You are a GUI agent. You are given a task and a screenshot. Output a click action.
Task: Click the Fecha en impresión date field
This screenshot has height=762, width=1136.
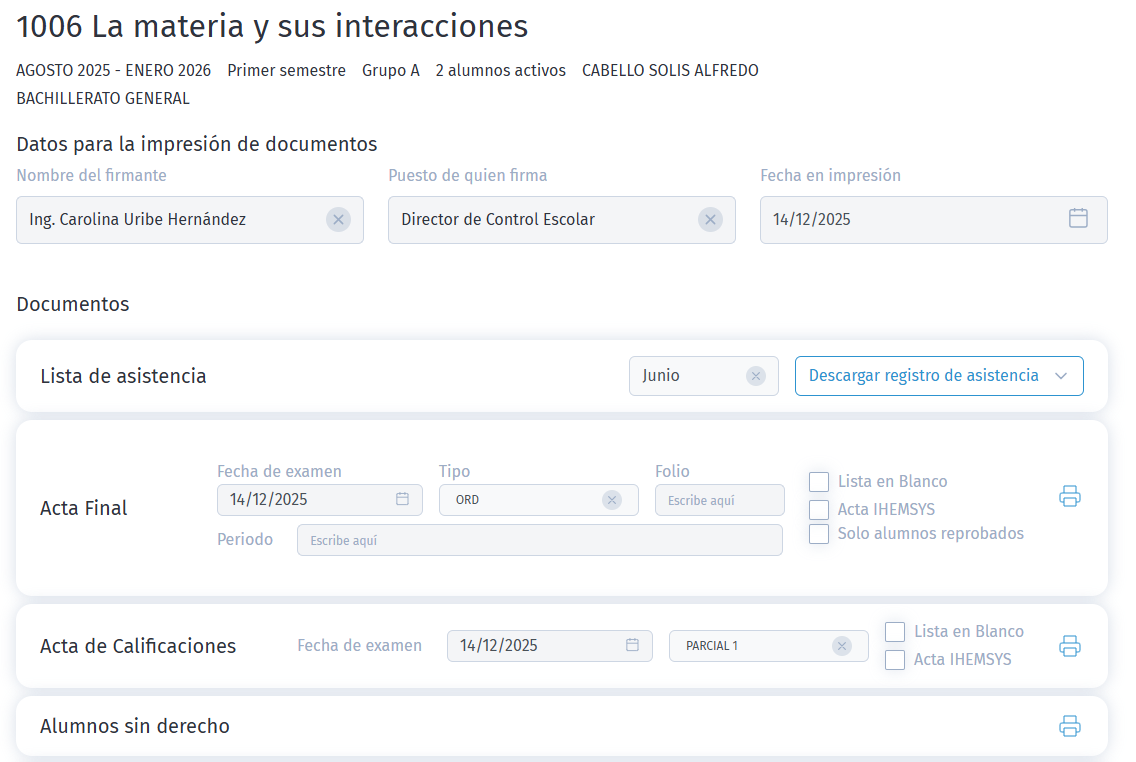tap(933, 219)
